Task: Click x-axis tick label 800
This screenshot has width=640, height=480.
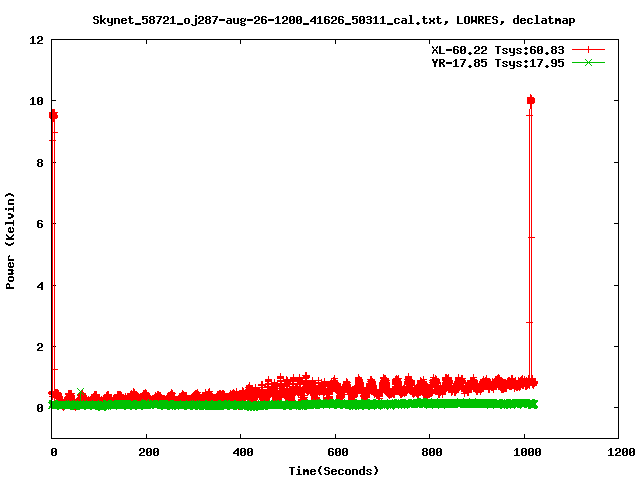Action: point(432,452)
